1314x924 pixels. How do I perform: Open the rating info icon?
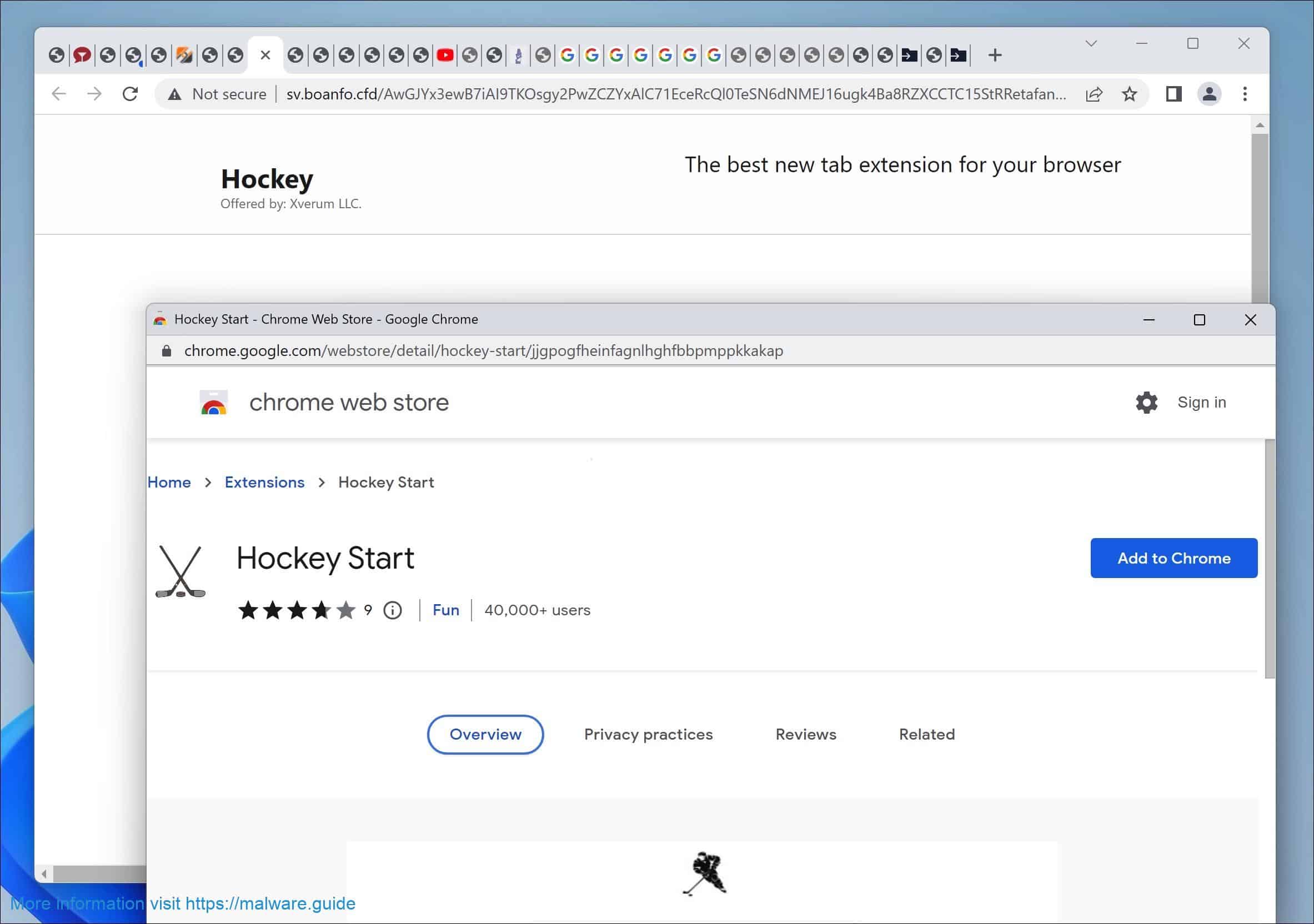pyautogui.click(x=392, y=610)
